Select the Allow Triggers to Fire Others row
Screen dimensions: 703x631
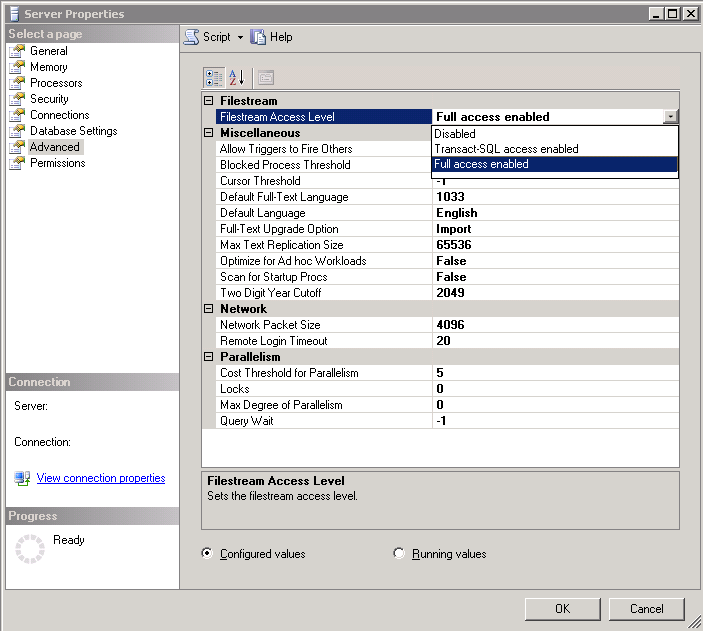click(x=324, y=149)
